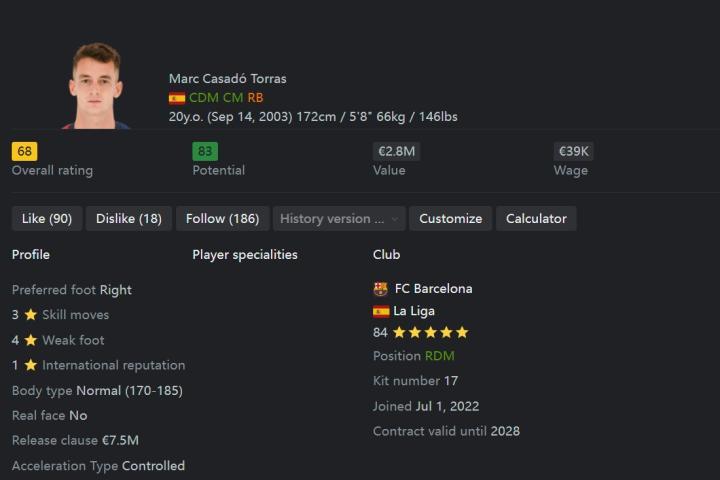
Task: Click Marc Casadó's player portrait
Action: pos(96,86)
